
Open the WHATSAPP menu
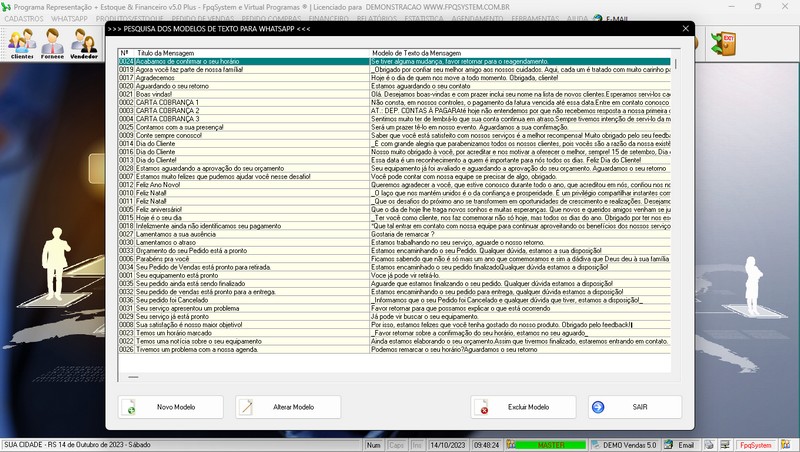[69, 19]
